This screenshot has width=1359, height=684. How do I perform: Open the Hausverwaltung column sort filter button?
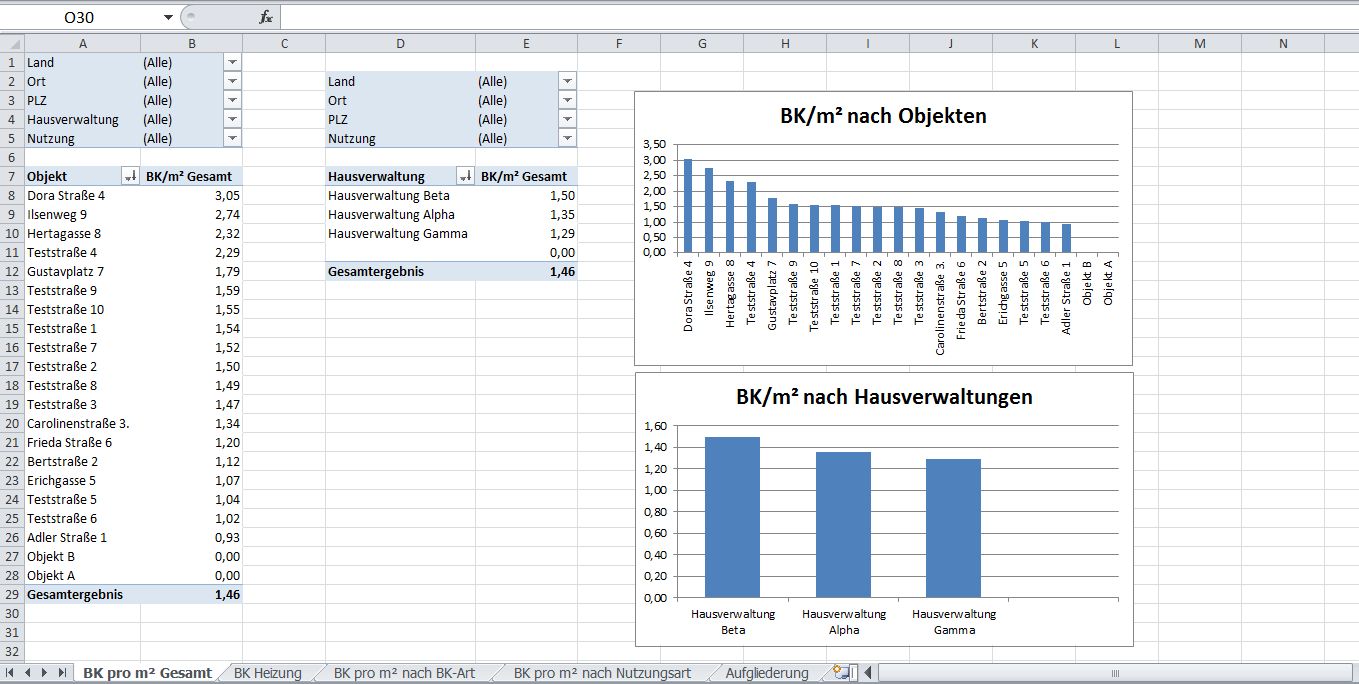(x=465, y=176)
